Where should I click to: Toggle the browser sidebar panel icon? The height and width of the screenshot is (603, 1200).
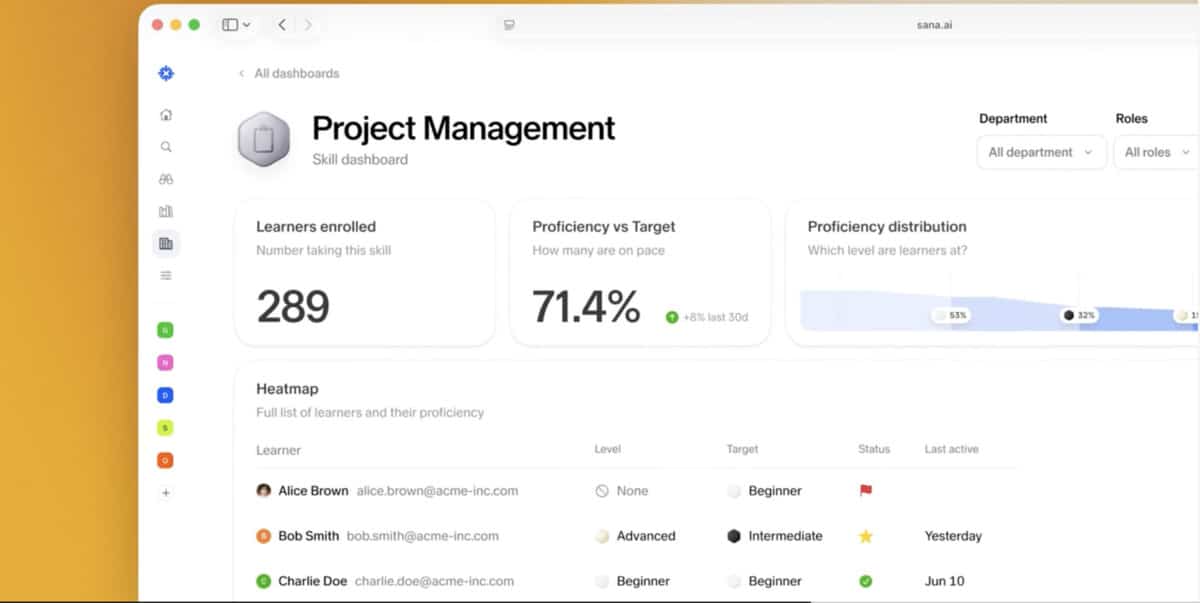tap(230, 25)
